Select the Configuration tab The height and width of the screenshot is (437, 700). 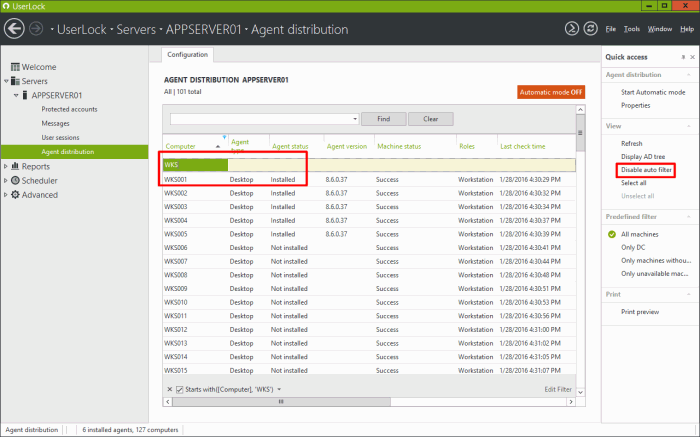tap(188, 54)
